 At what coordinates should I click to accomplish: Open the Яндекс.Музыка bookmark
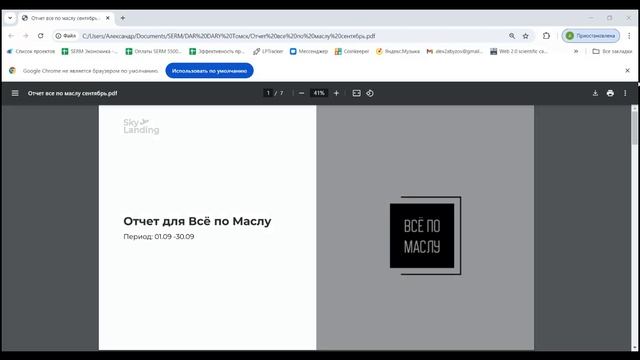pyautogui.click(x=398, y=51)
